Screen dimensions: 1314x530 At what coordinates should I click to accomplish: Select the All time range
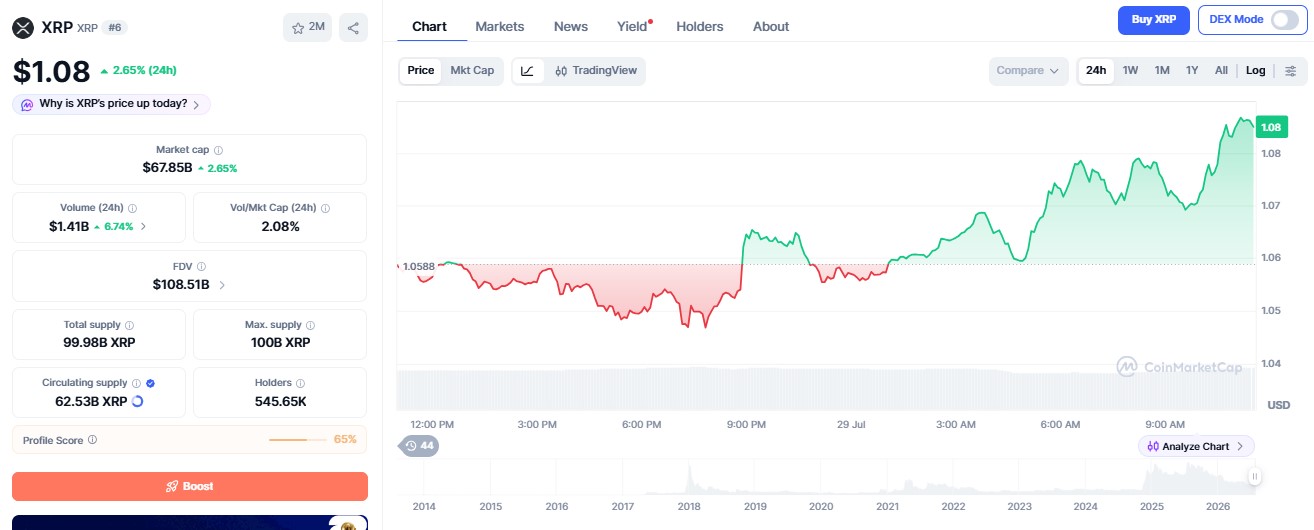1221,71
